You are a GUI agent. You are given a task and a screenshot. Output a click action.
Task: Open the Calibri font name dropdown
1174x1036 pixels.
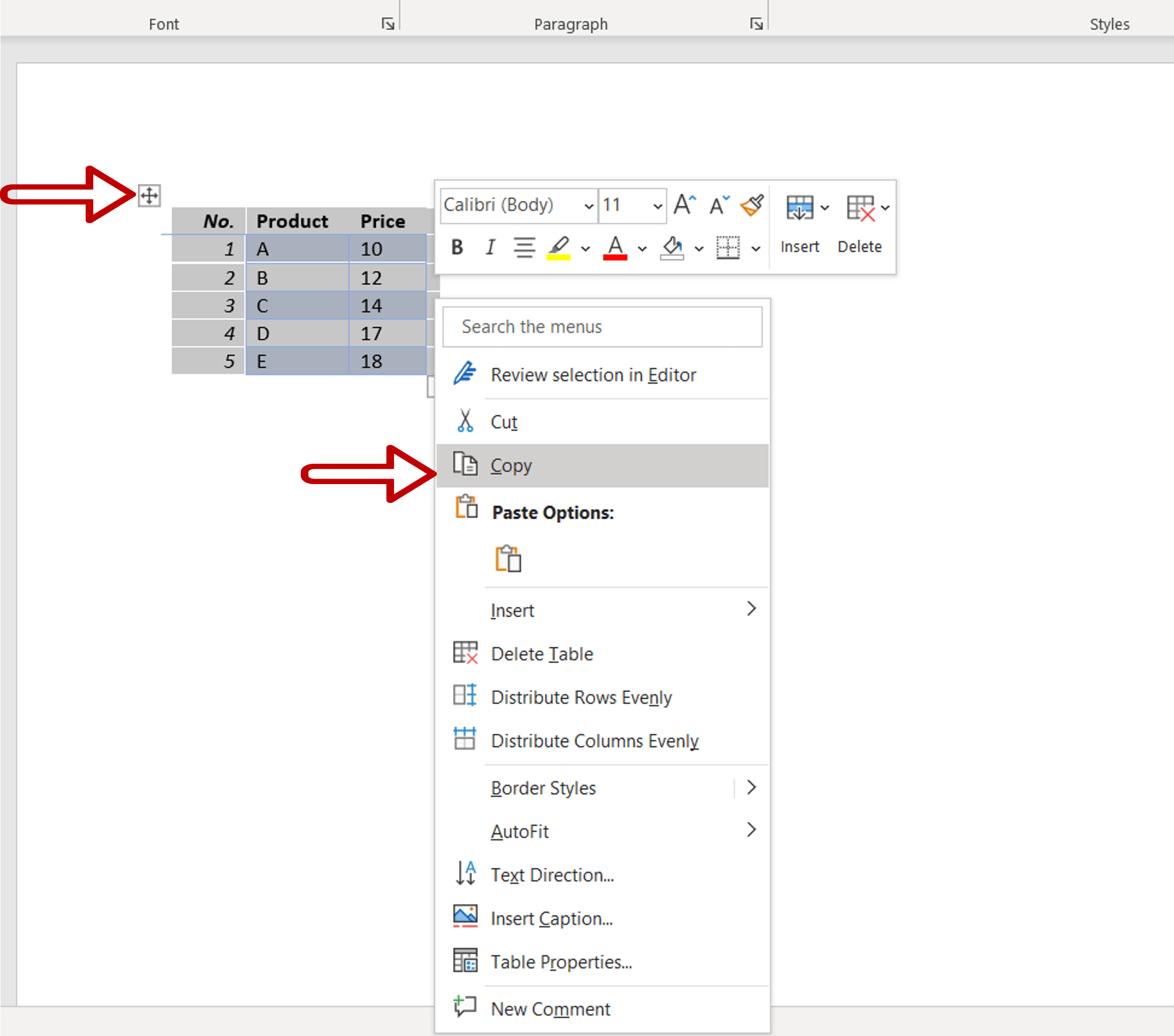(x=588, y=205)
